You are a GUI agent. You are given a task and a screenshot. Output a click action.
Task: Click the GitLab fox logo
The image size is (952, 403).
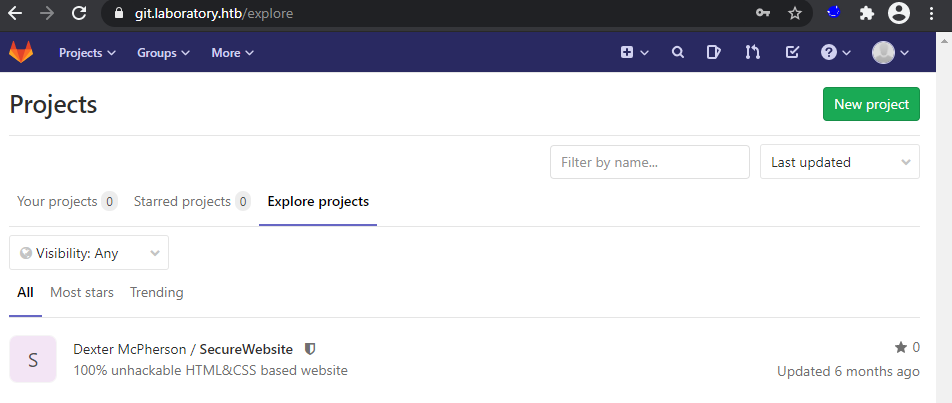click(21, 52)
